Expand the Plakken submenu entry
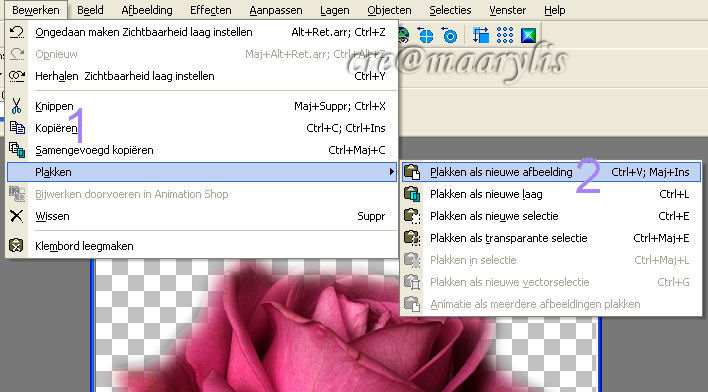 202,172
